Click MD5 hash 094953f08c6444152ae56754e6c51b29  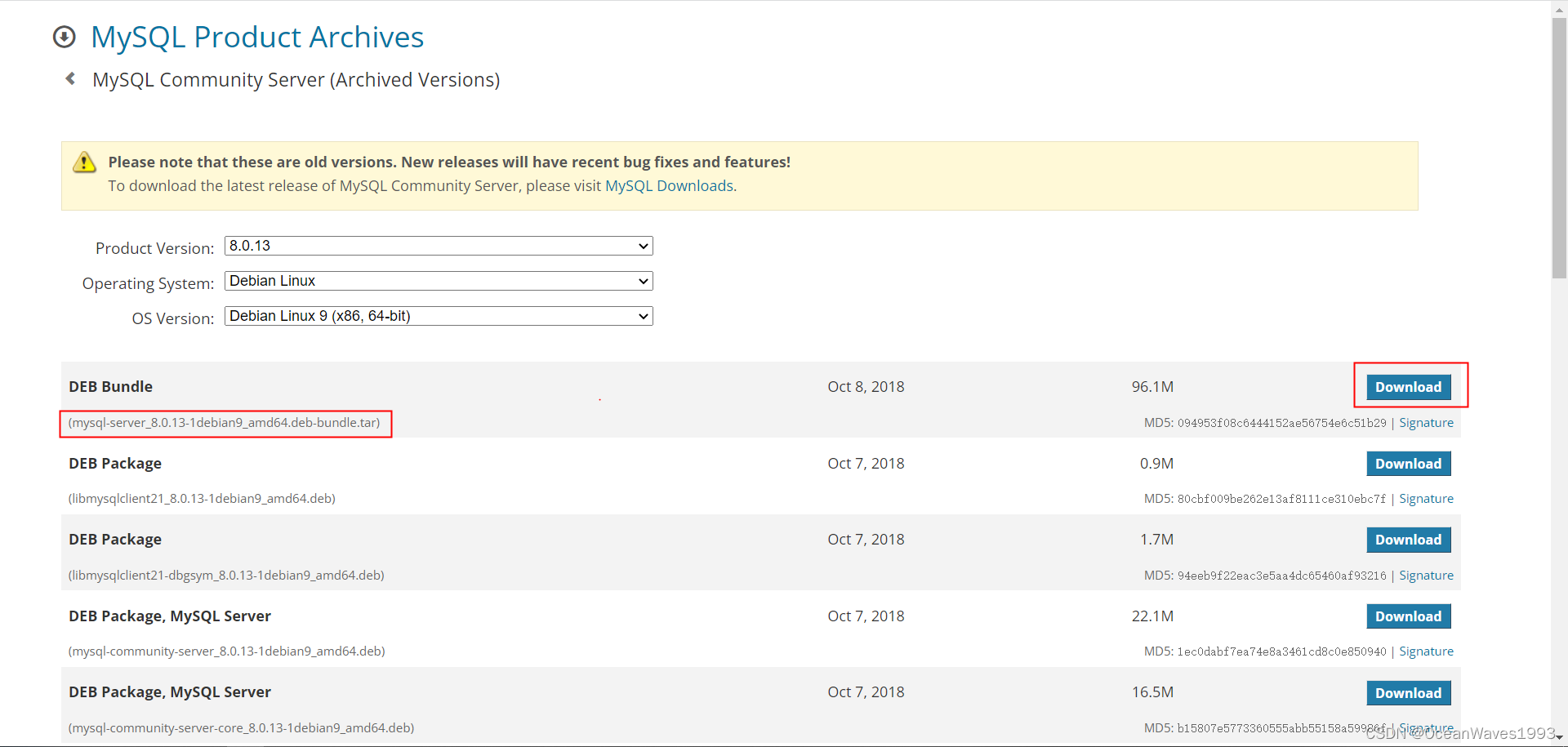[x=1281, y=423]
